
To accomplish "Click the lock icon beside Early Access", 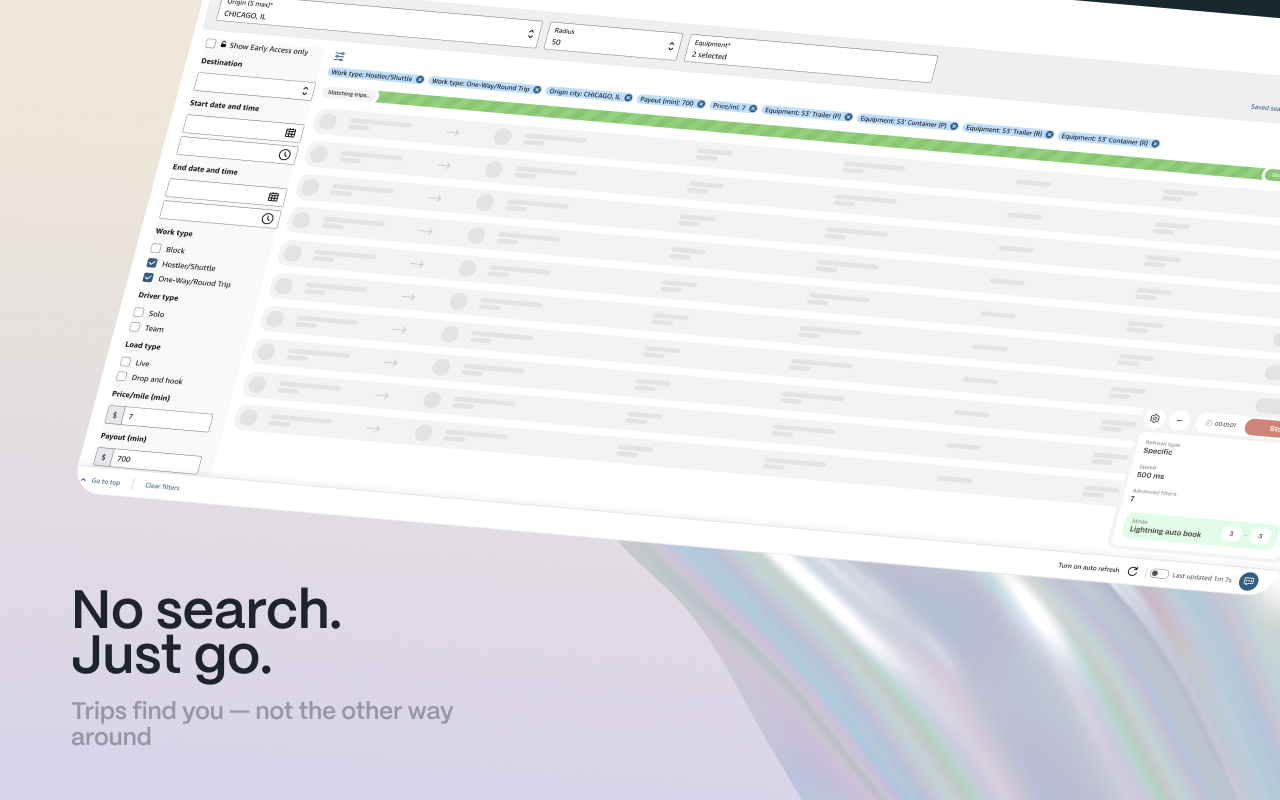I will click(x=223, y=44).
